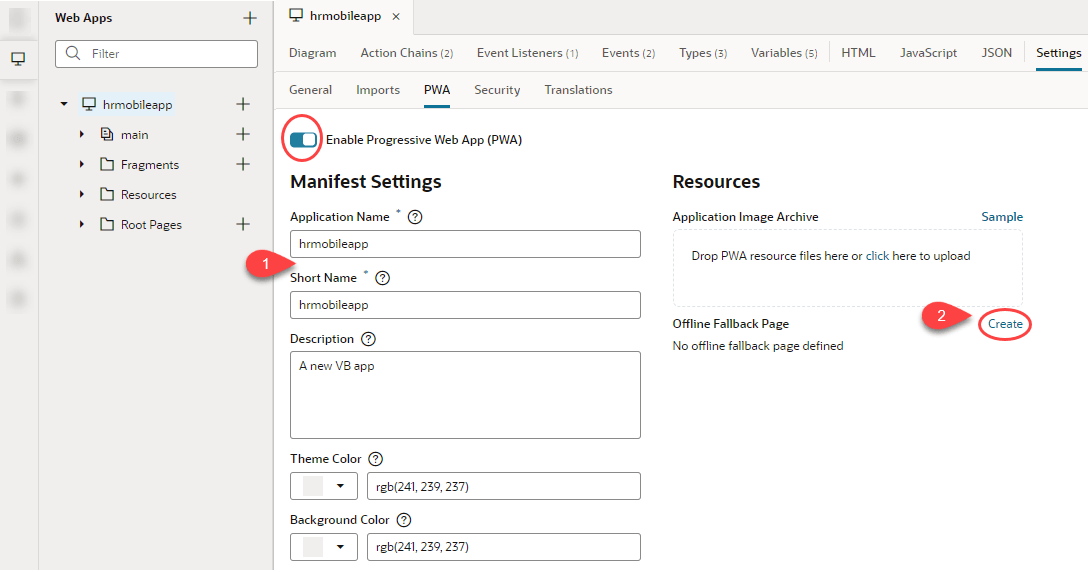1088x572 pixels.
Task: Open the General settings subtab
Action: pos(310,90)
